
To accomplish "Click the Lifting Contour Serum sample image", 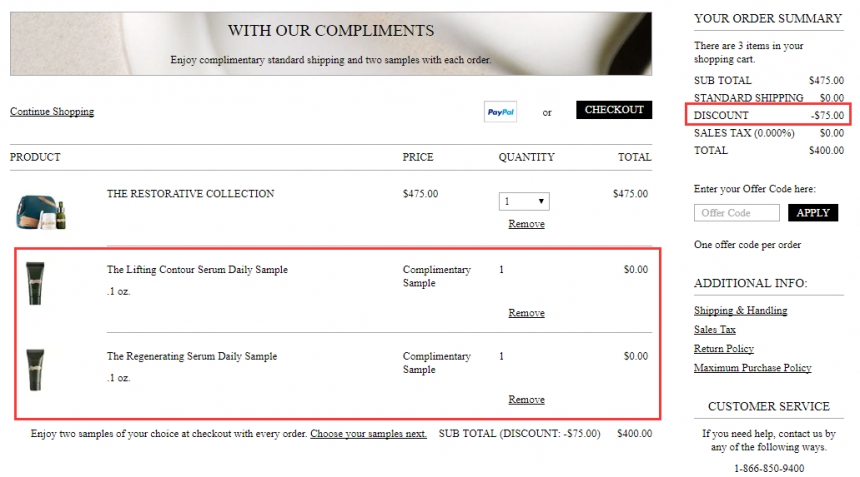I will tap(35, 283).
